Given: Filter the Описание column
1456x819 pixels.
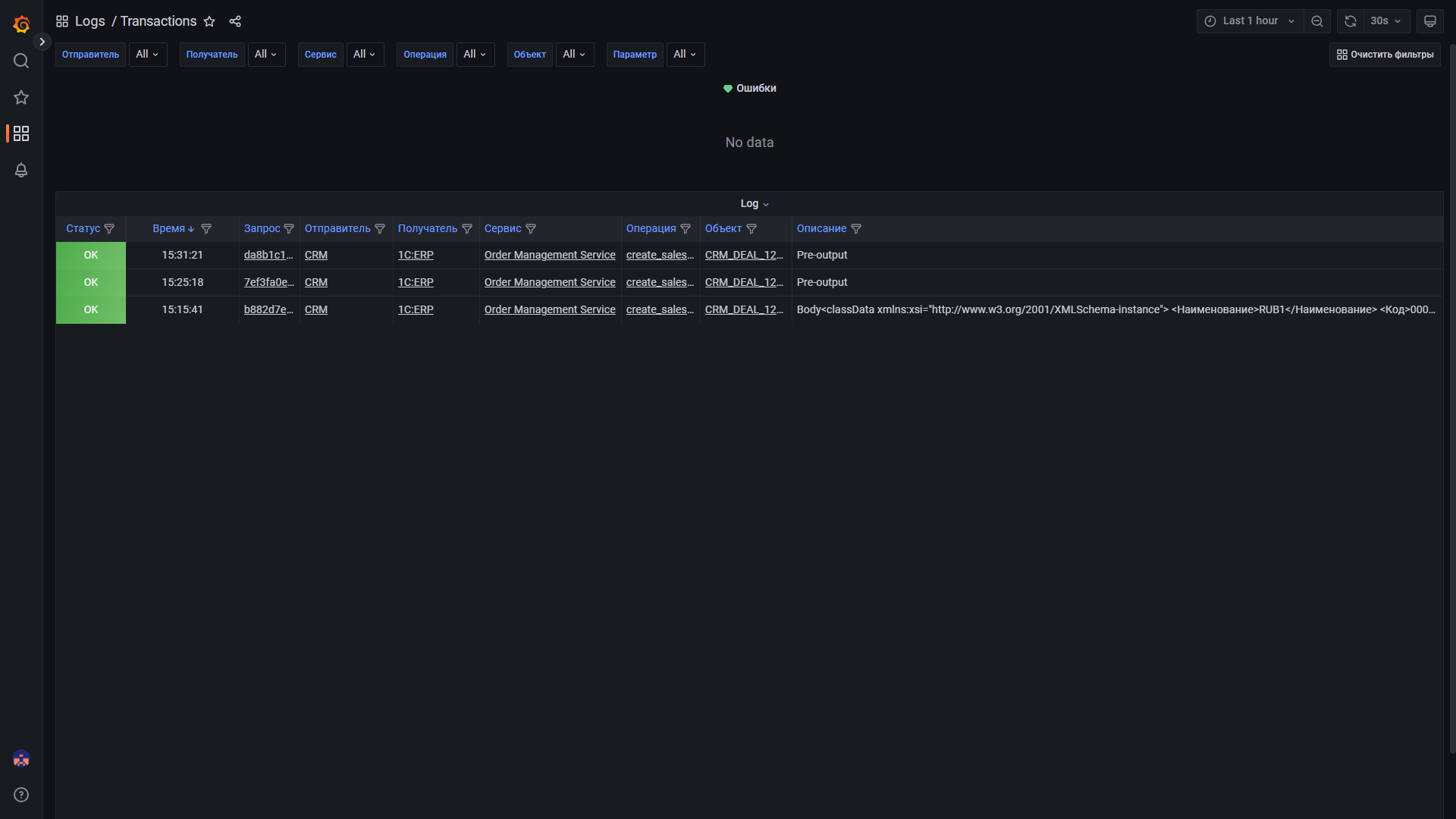Looking at the screenshot, I should click(x=856, y=229).
